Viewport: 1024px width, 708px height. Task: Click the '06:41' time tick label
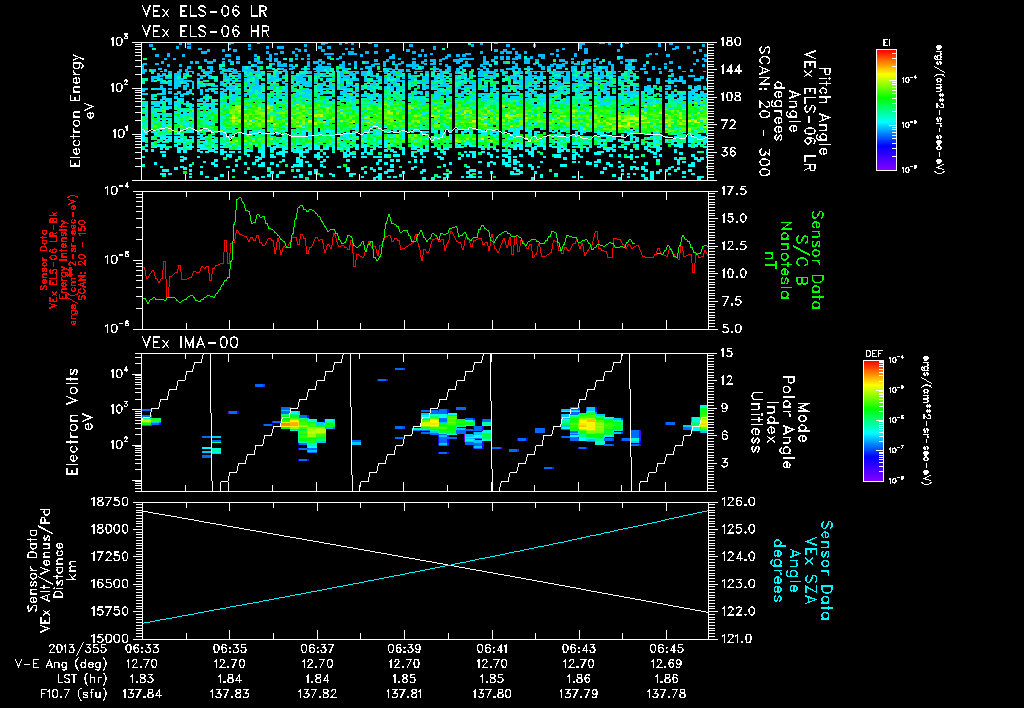coord(492,649)
